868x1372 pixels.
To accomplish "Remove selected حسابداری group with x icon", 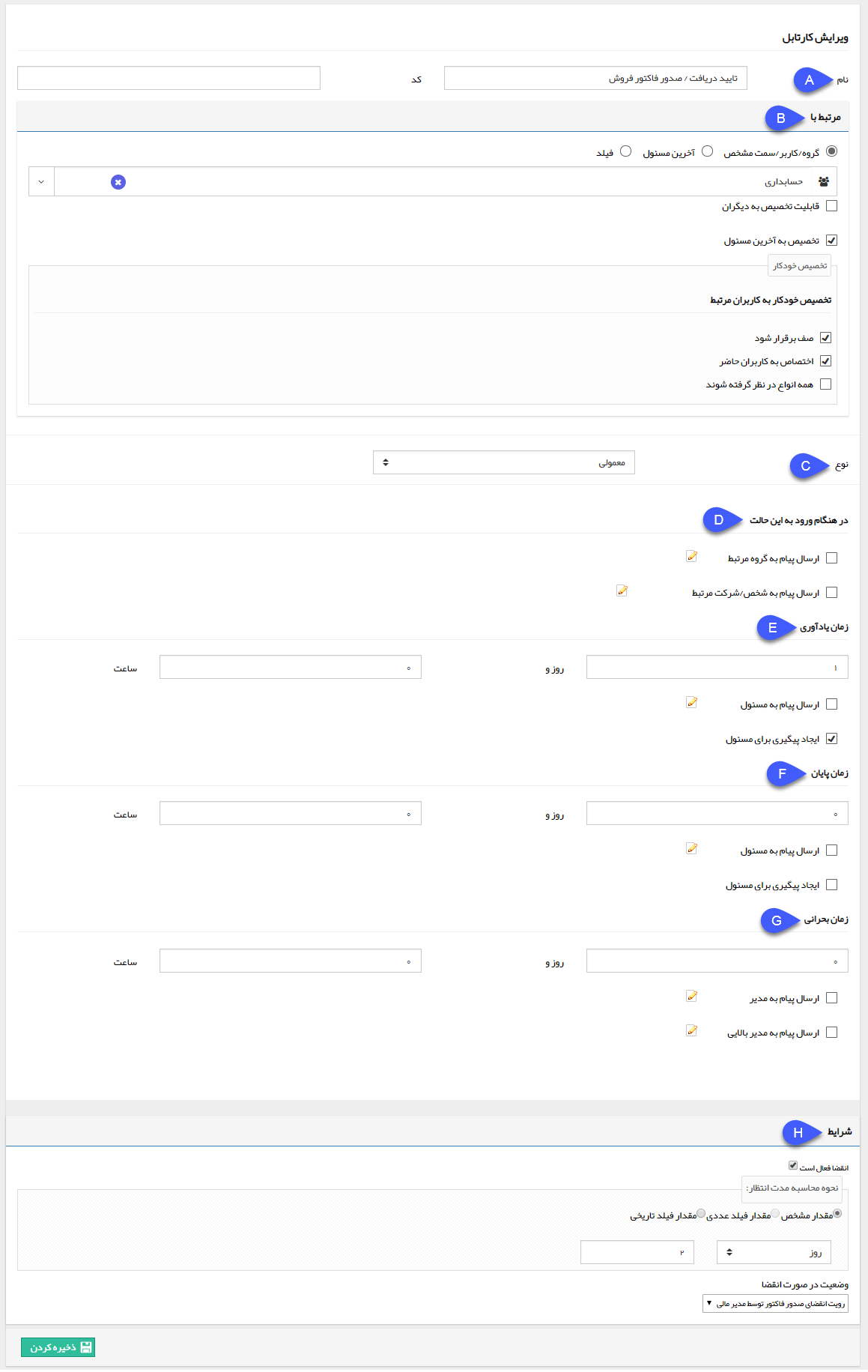I will pyautogui.click(x=118, y=182).
